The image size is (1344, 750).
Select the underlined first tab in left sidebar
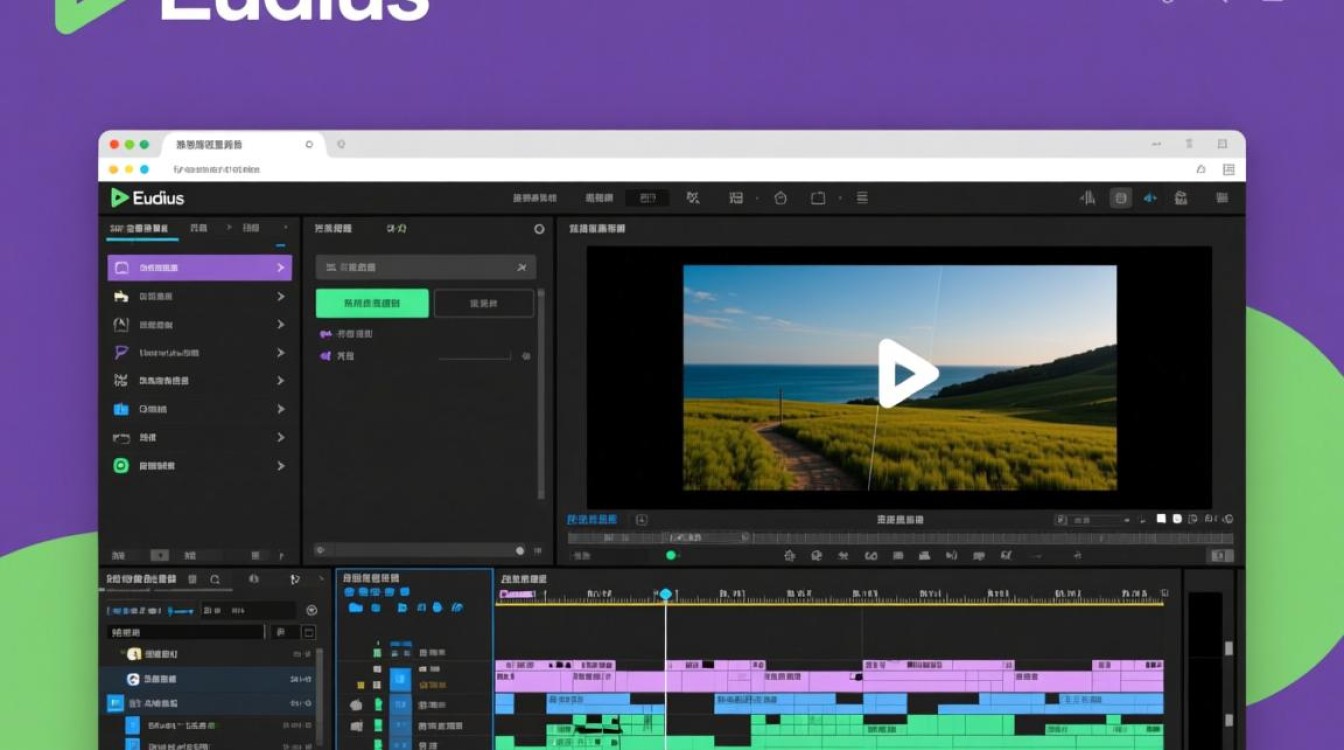click(x=143, y=229)
